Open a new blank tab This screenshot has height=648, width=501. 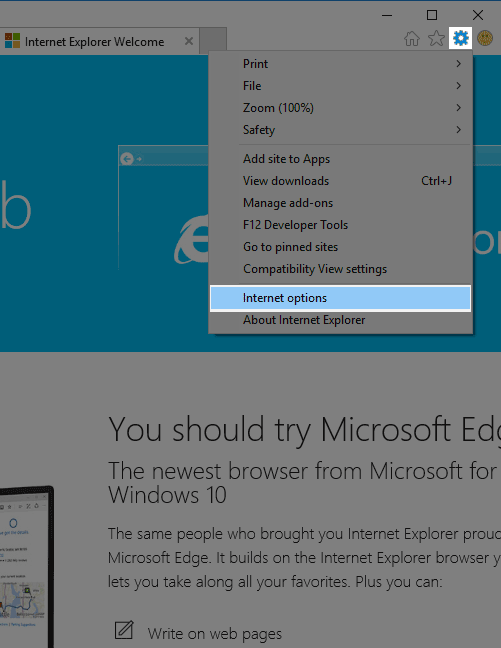pos(213,41)
